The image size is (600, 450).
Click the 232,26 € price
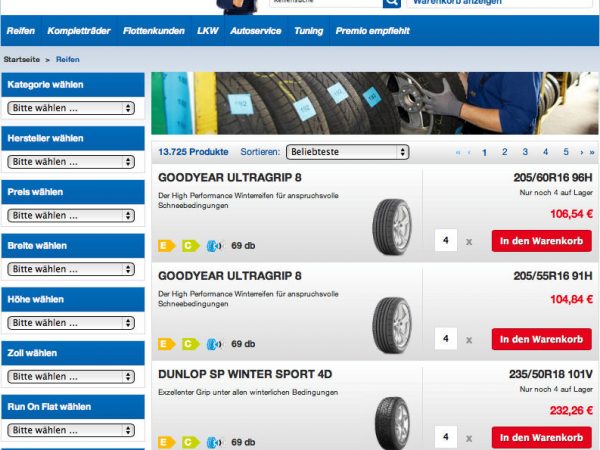click(x=571, y=411)
